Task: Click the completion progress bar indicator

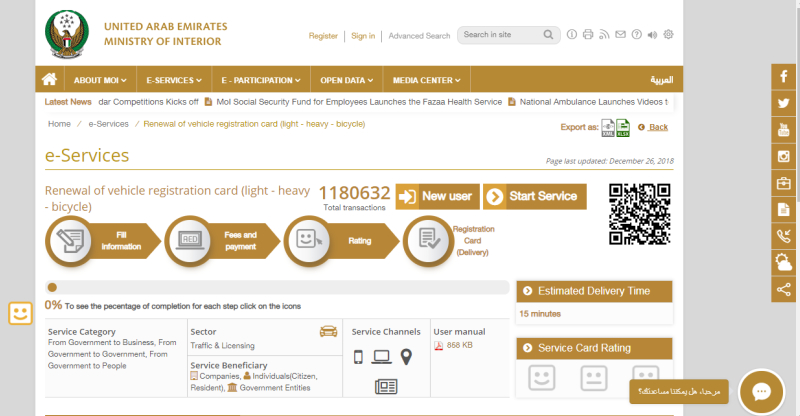Action: [52, 287]
